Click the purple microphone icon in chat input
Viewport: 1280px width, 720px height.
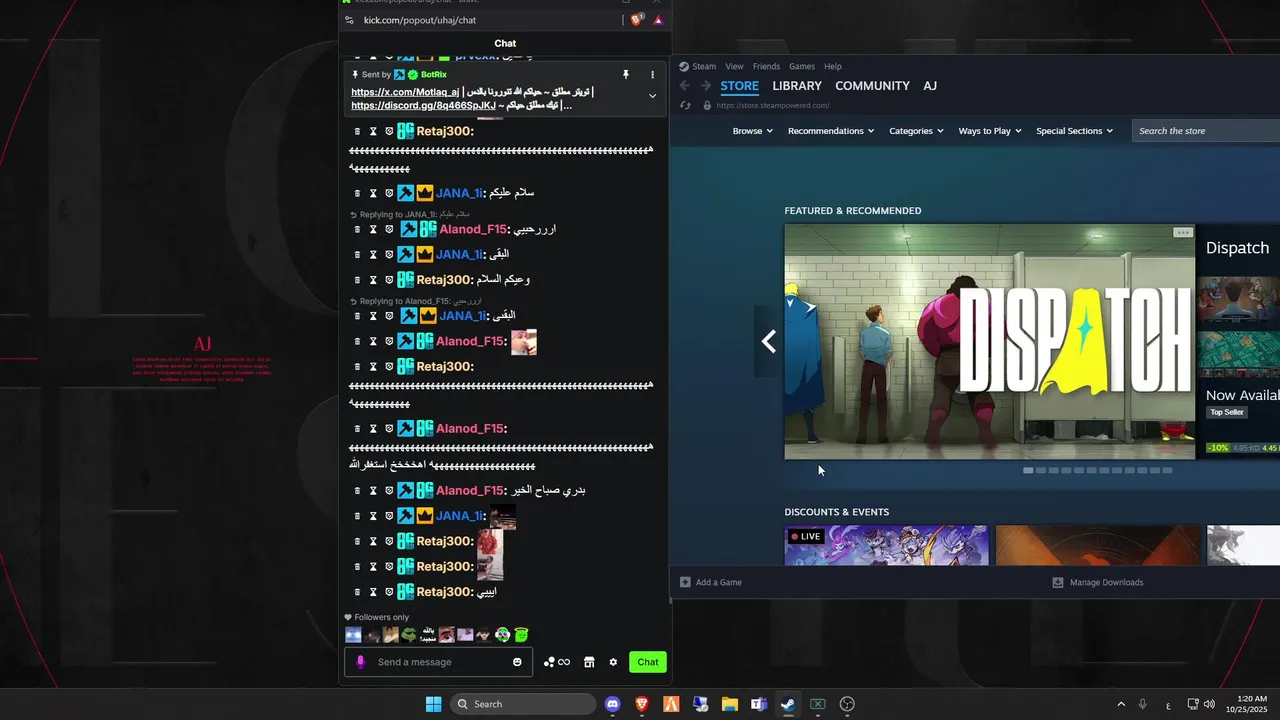(361, 662)
